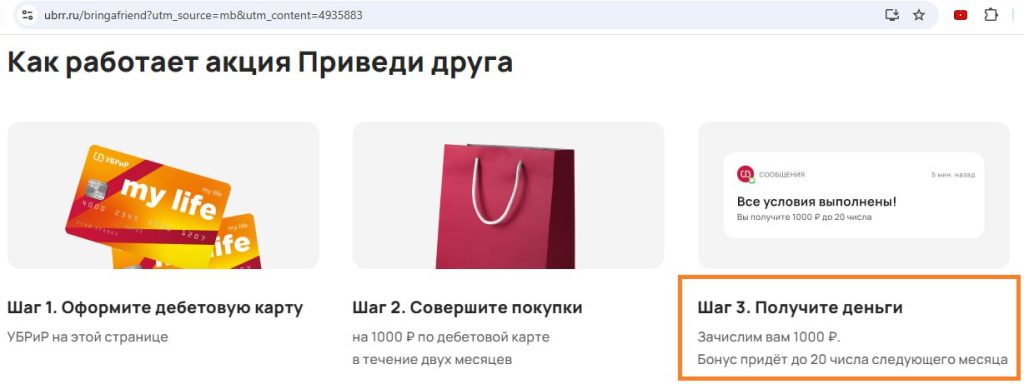Click the '5 мин. назад' timestamp in notification
1024x384 pixels.
pos(953,175)
